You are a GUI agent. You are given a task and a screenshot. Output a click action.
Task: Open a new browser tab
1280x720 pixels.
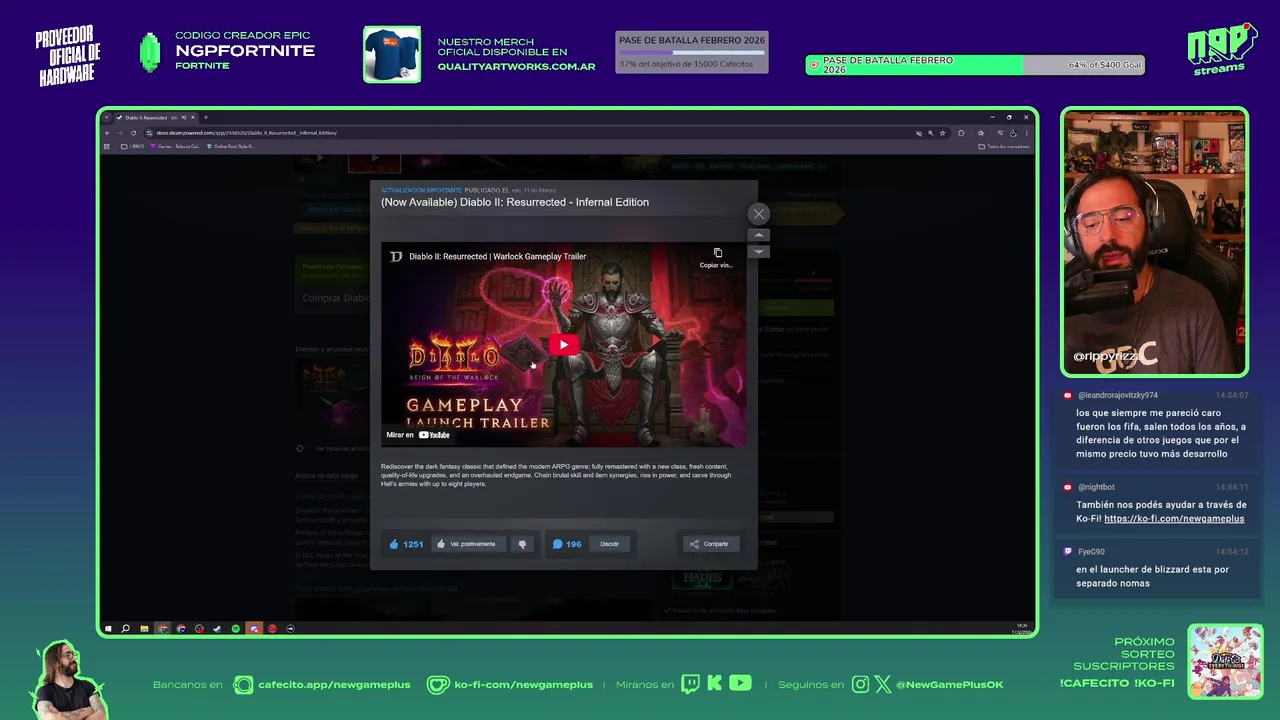[206, 117]
